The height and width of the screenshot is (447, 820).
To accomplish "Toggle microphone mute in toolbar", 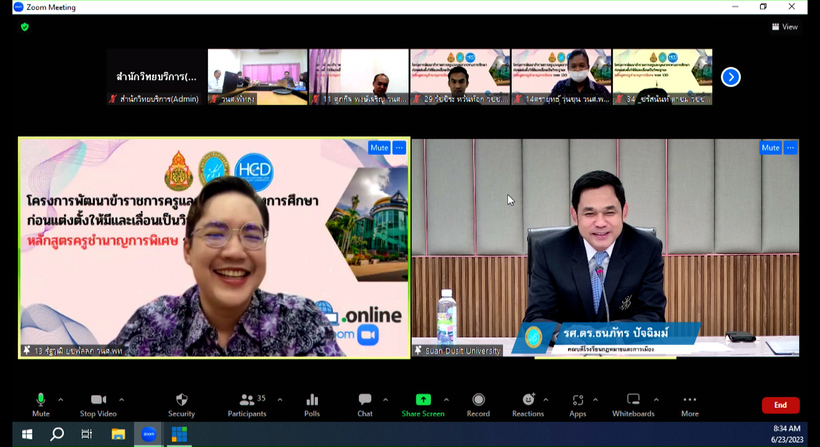I will (x=41, y=404).
